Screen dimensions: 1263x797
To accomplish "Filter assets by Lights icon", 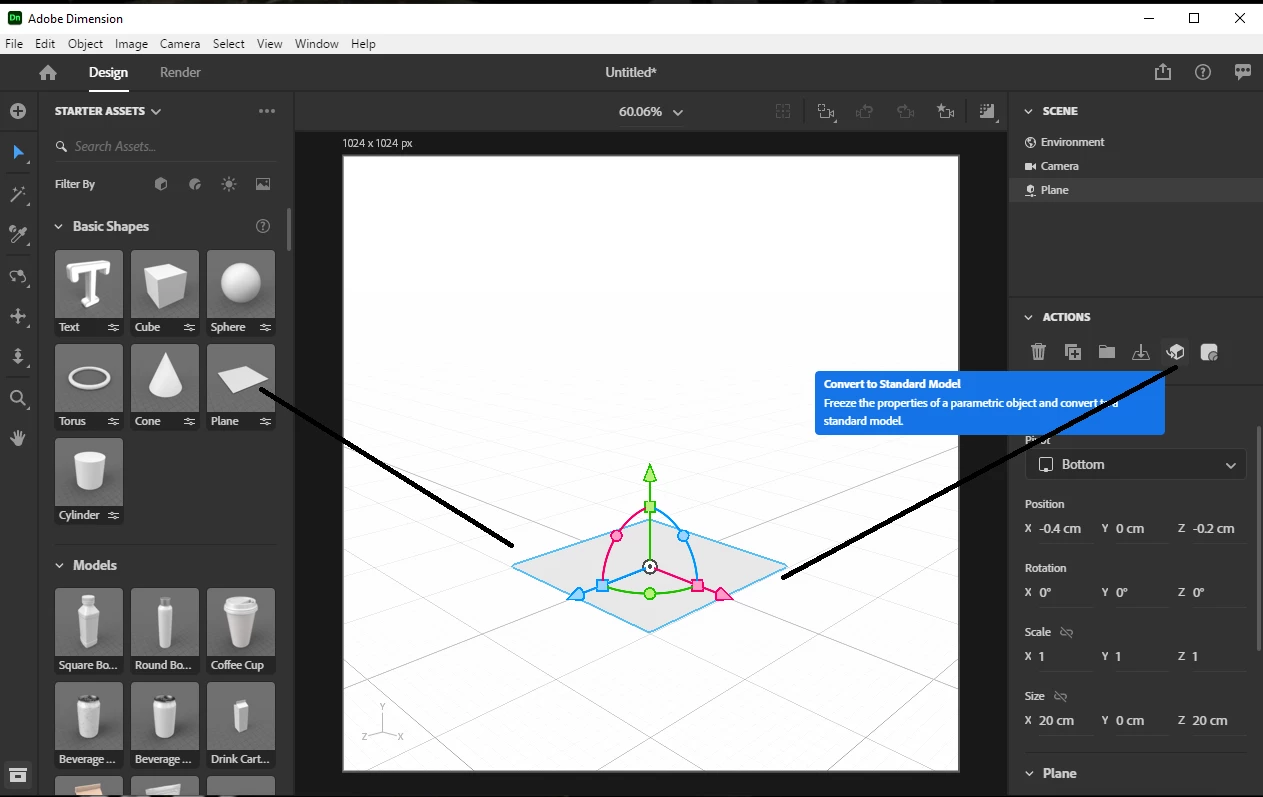I will point(229,184).
